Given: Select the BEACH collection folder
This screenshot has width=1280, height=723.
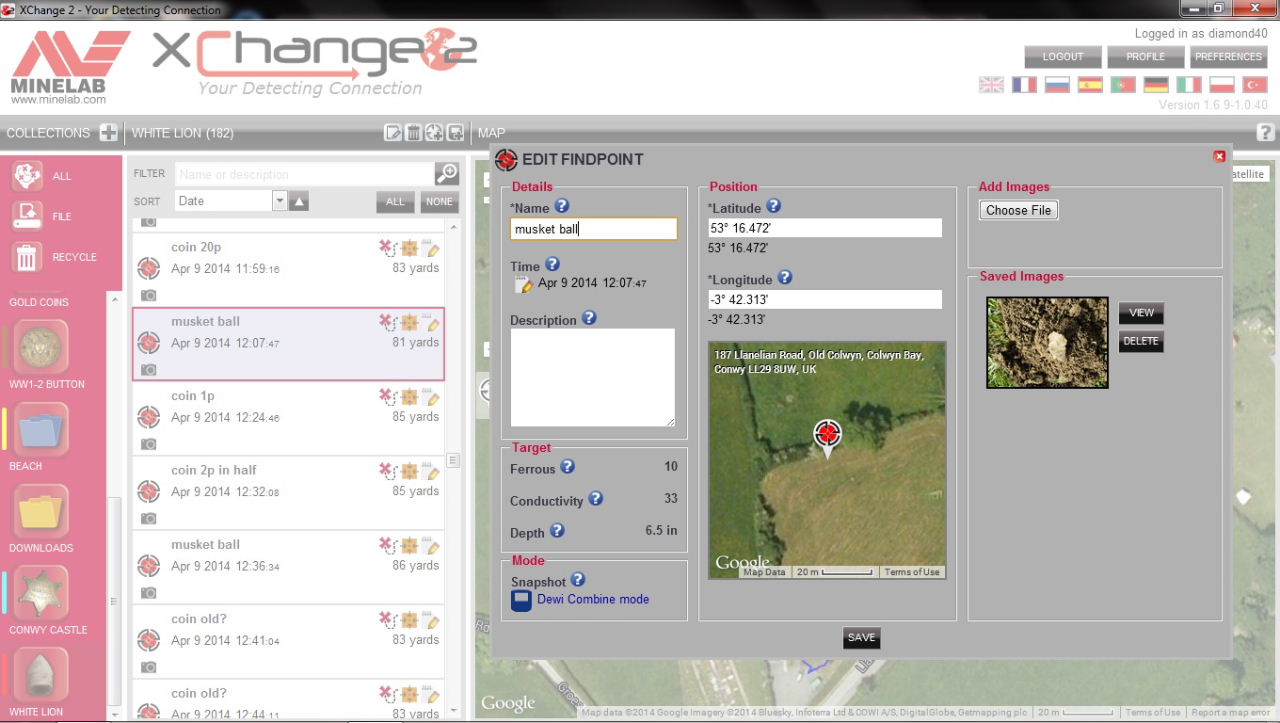Looking at the screenshot, I should (41, 429).
